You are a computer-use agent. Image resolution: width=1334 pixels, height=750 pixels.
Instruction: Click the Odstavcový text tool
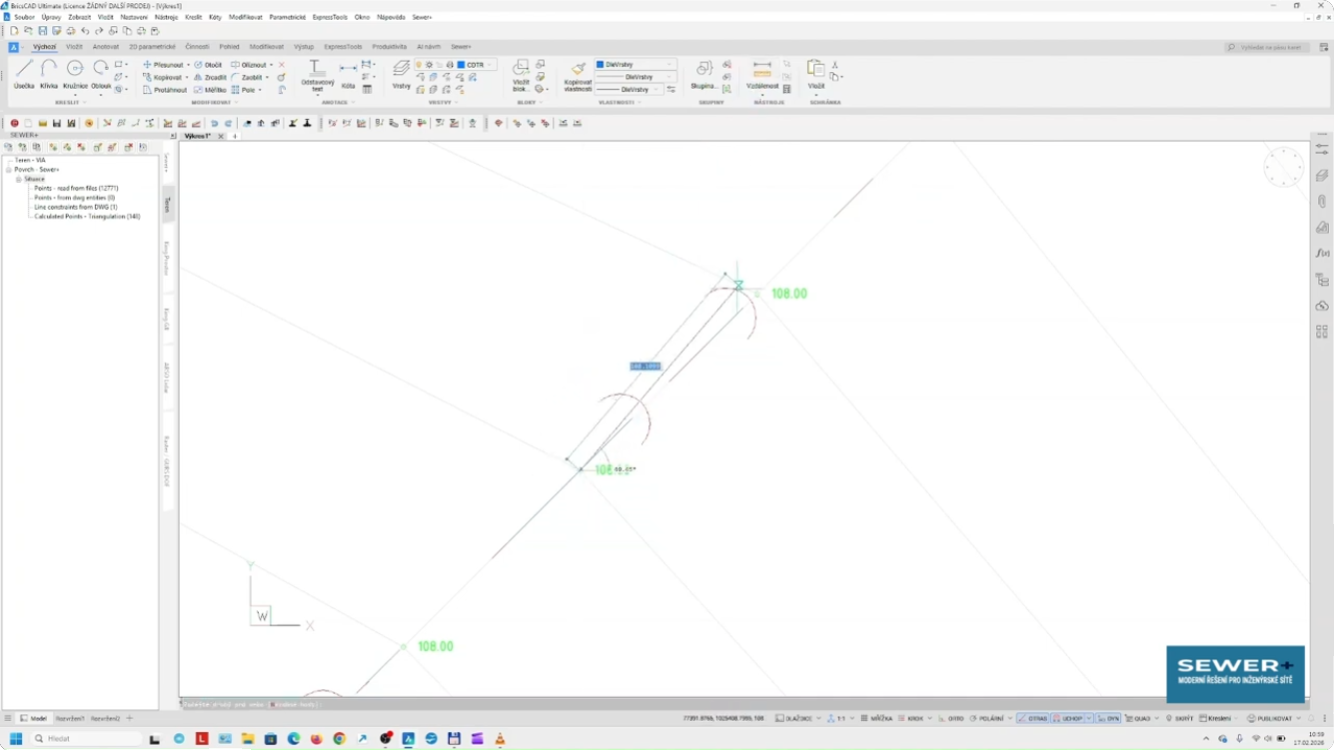[x=317, y=74]
